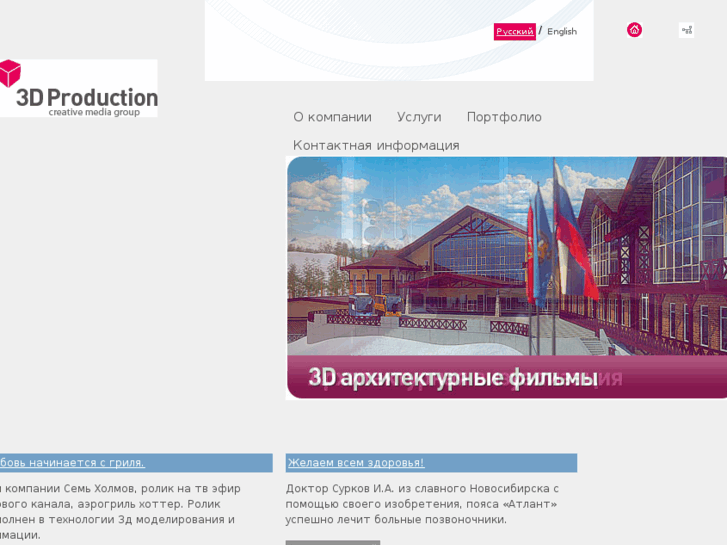The width and height of the screenshot is (727, 545).
Task: Open the Портфолио menu item
Action: (504, 117)
